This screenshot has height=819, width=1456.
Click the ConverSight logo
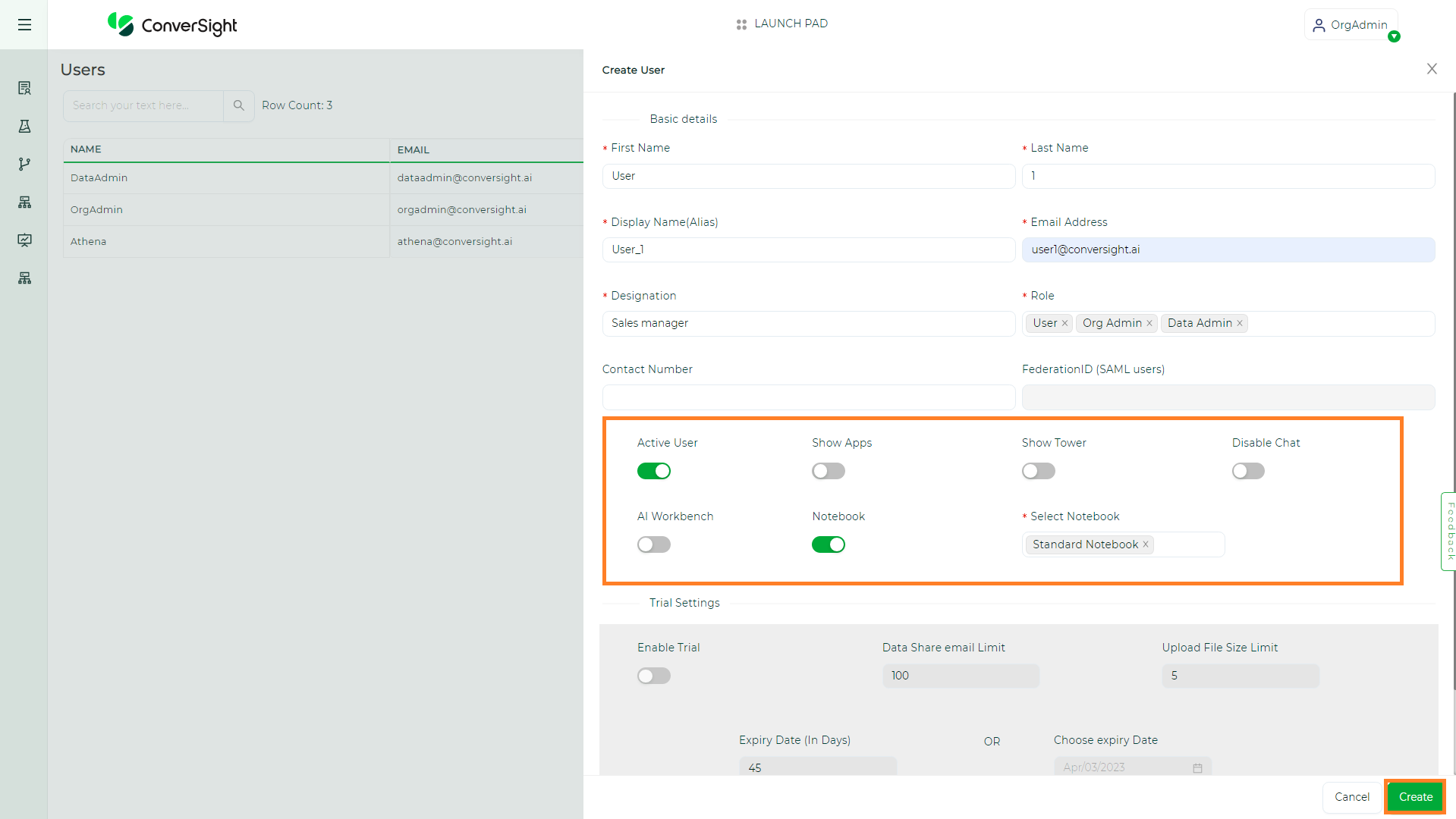pos(171,25)
